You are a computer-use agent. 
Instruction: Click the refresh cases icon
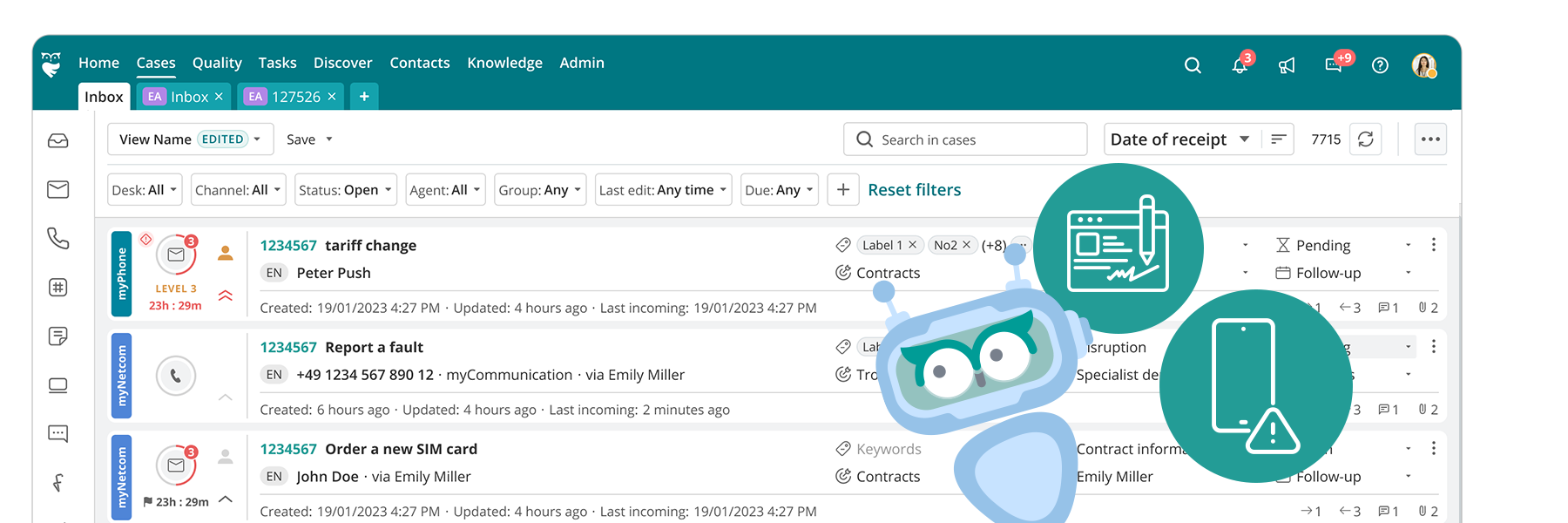pos(1366,139)
